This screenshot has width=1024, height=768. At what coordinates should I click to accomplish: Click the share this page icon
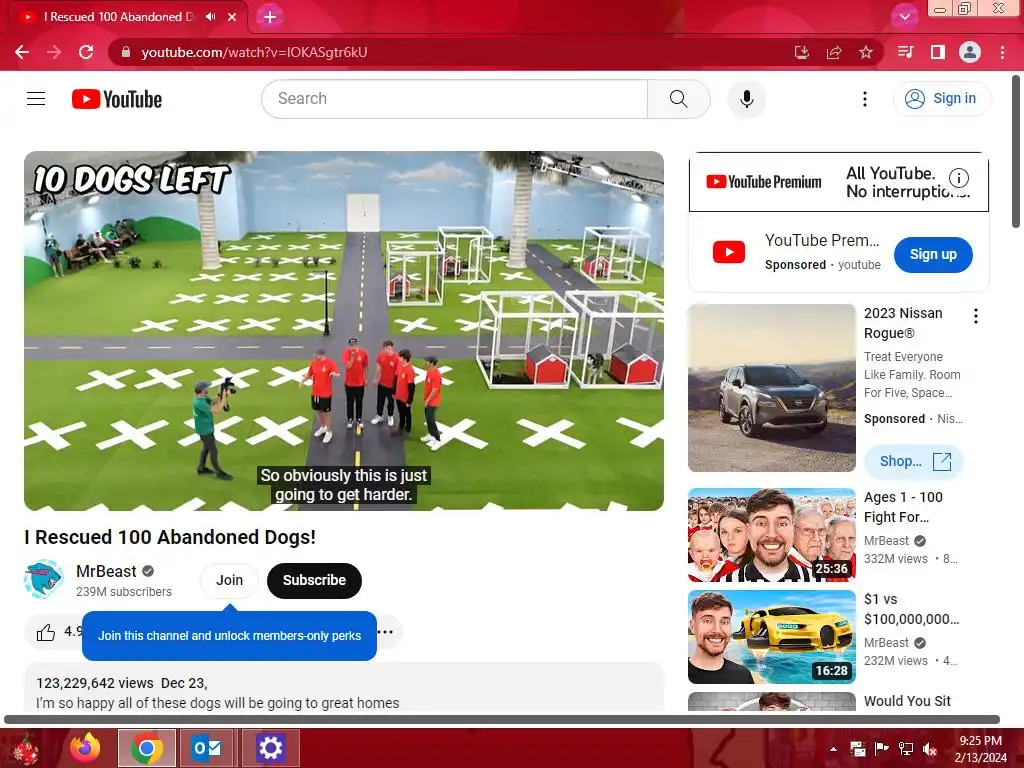(834, 52)
